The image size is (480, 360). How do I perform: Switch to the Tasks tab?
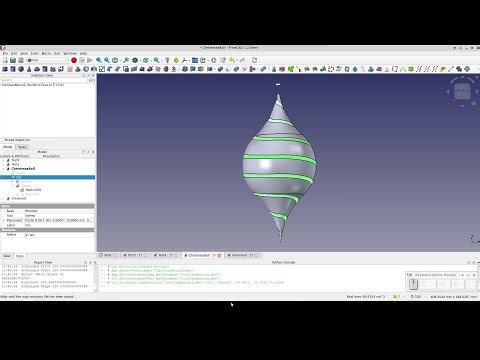click(22, 147)
